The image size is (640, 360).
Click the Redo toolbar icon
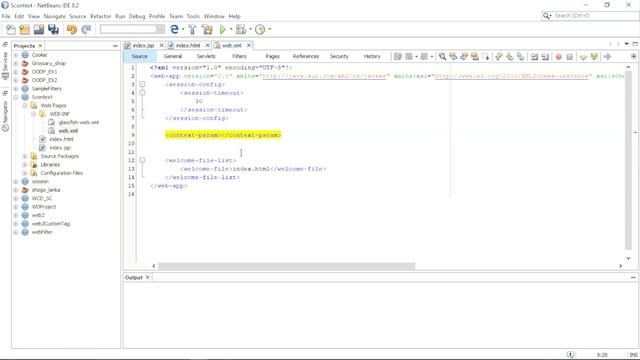[86, 29]
